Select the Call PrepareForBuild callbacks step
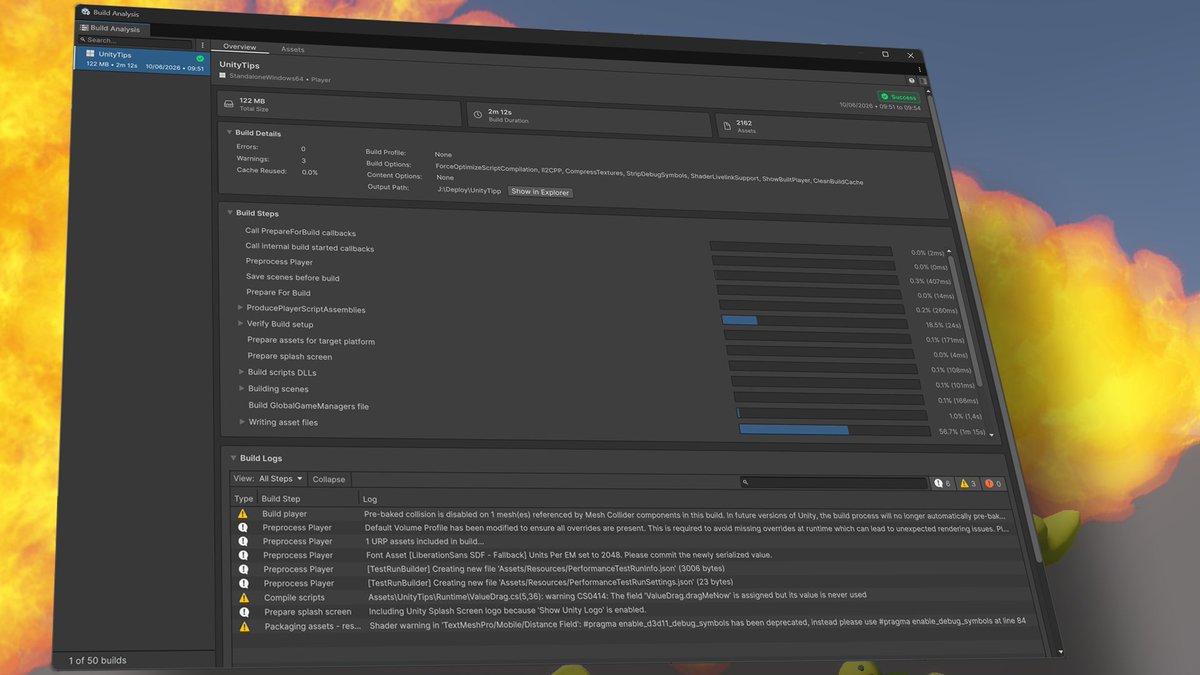This screenshot has height=675, width=1200. (300, 232)
